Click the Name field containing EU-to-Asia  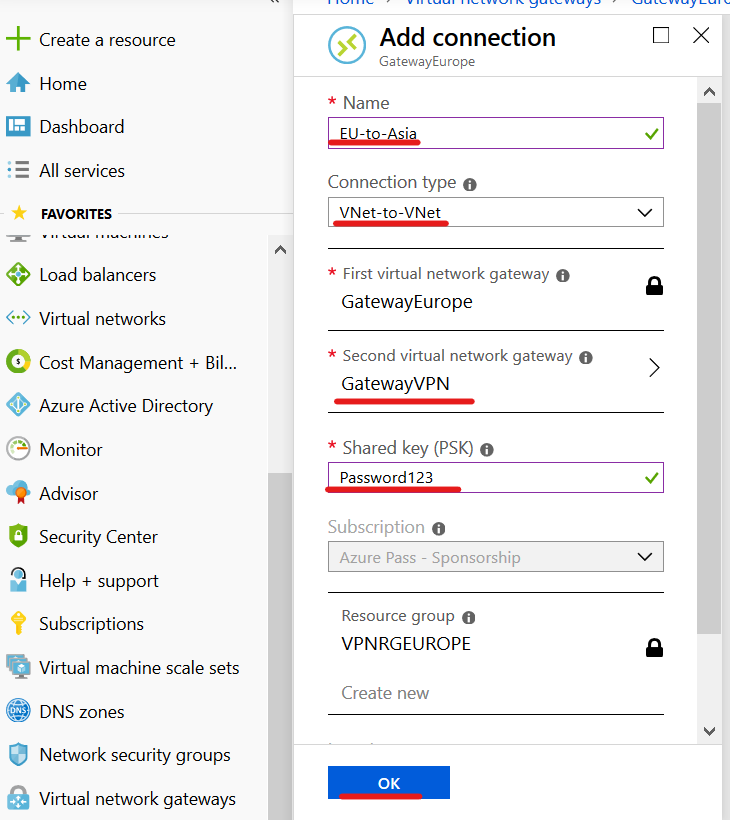tap(496, 133)
